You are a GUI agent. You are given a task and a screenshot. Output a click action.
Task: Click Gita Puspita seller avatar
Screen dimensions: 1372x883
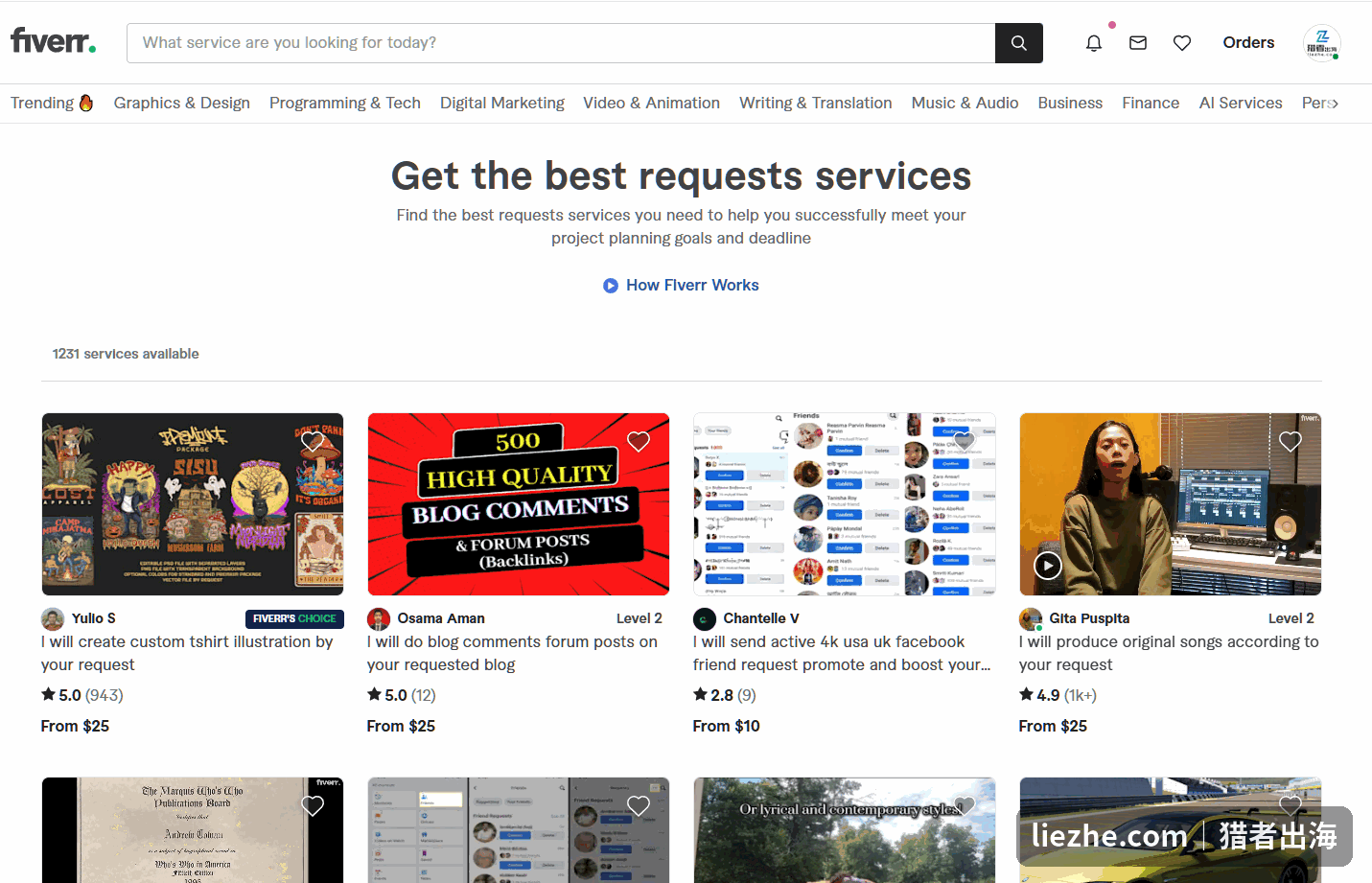[x=1031, y=619]
